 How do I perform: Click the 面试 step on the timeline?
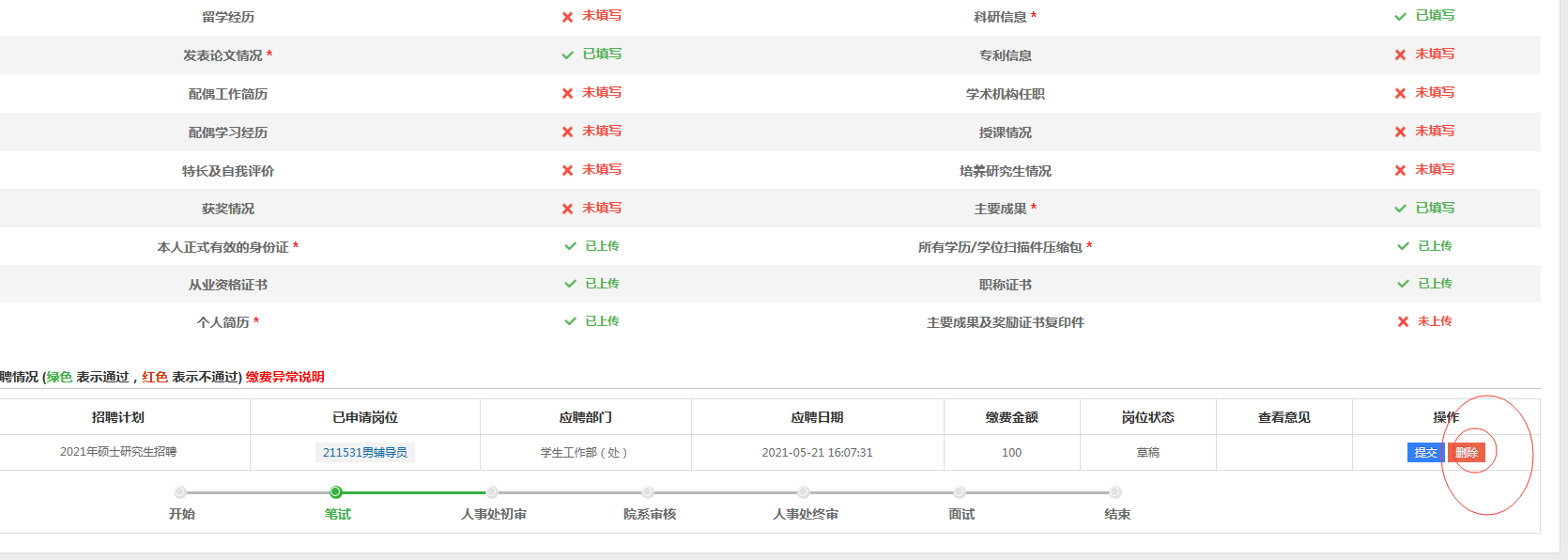pyautogui.click(x=960, y=492)
